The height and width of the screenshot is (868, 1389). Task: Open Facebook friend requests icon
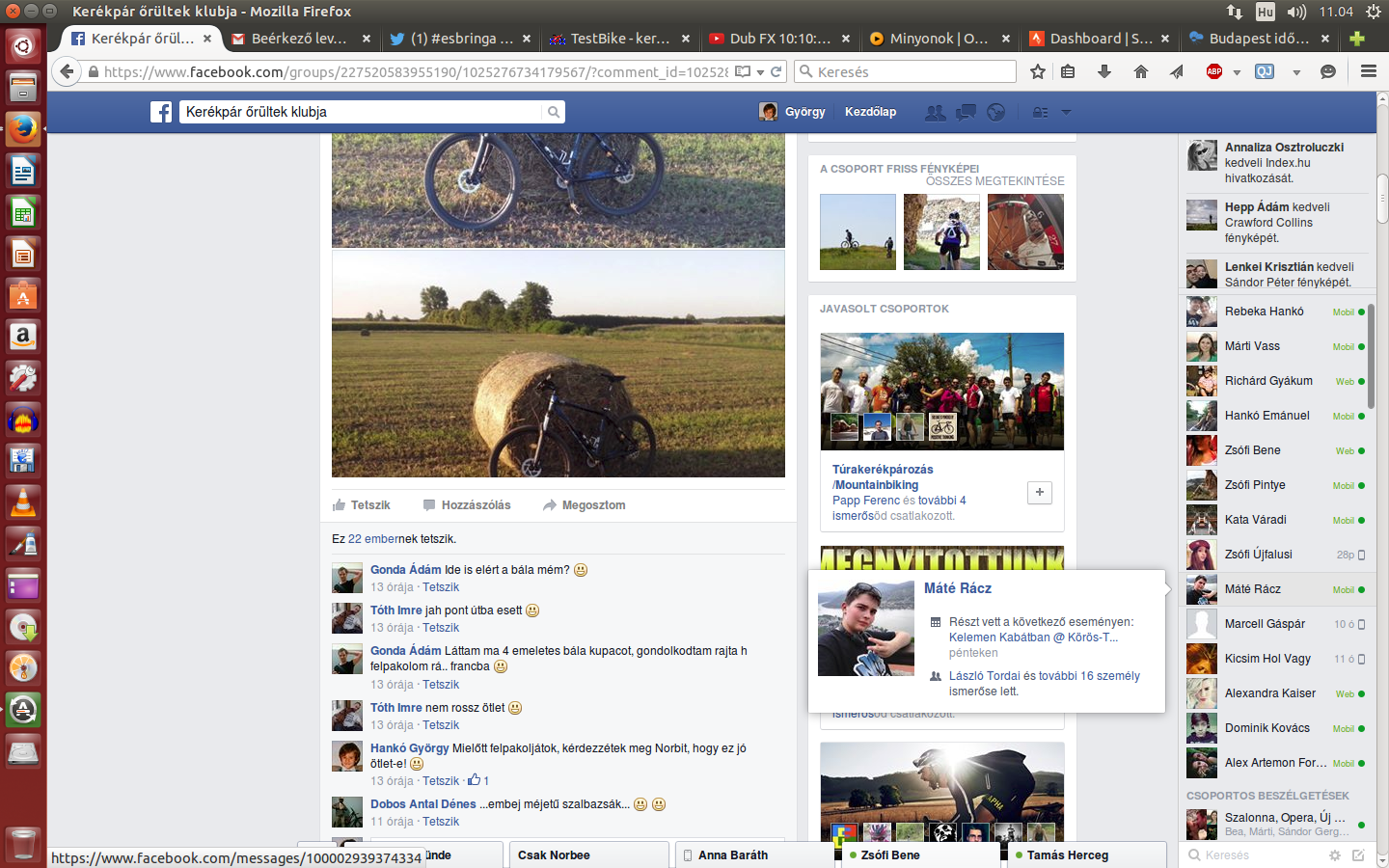935,112
